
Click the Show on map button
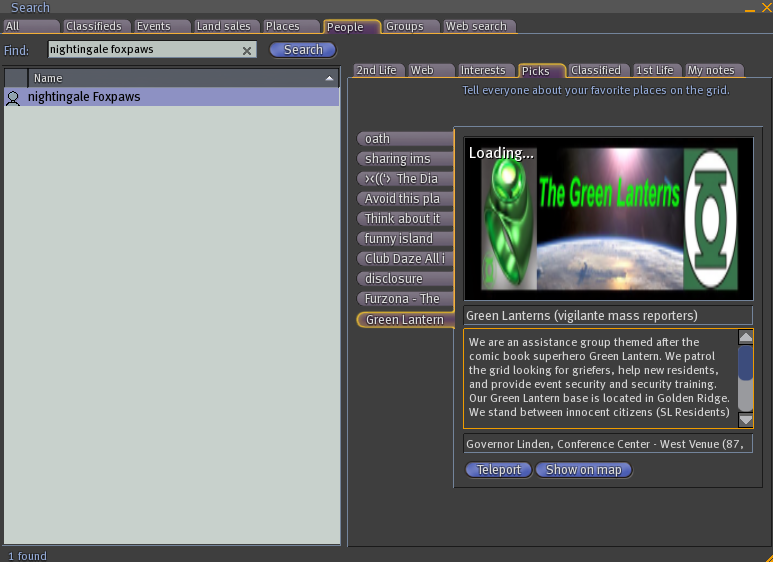[584, 470]
